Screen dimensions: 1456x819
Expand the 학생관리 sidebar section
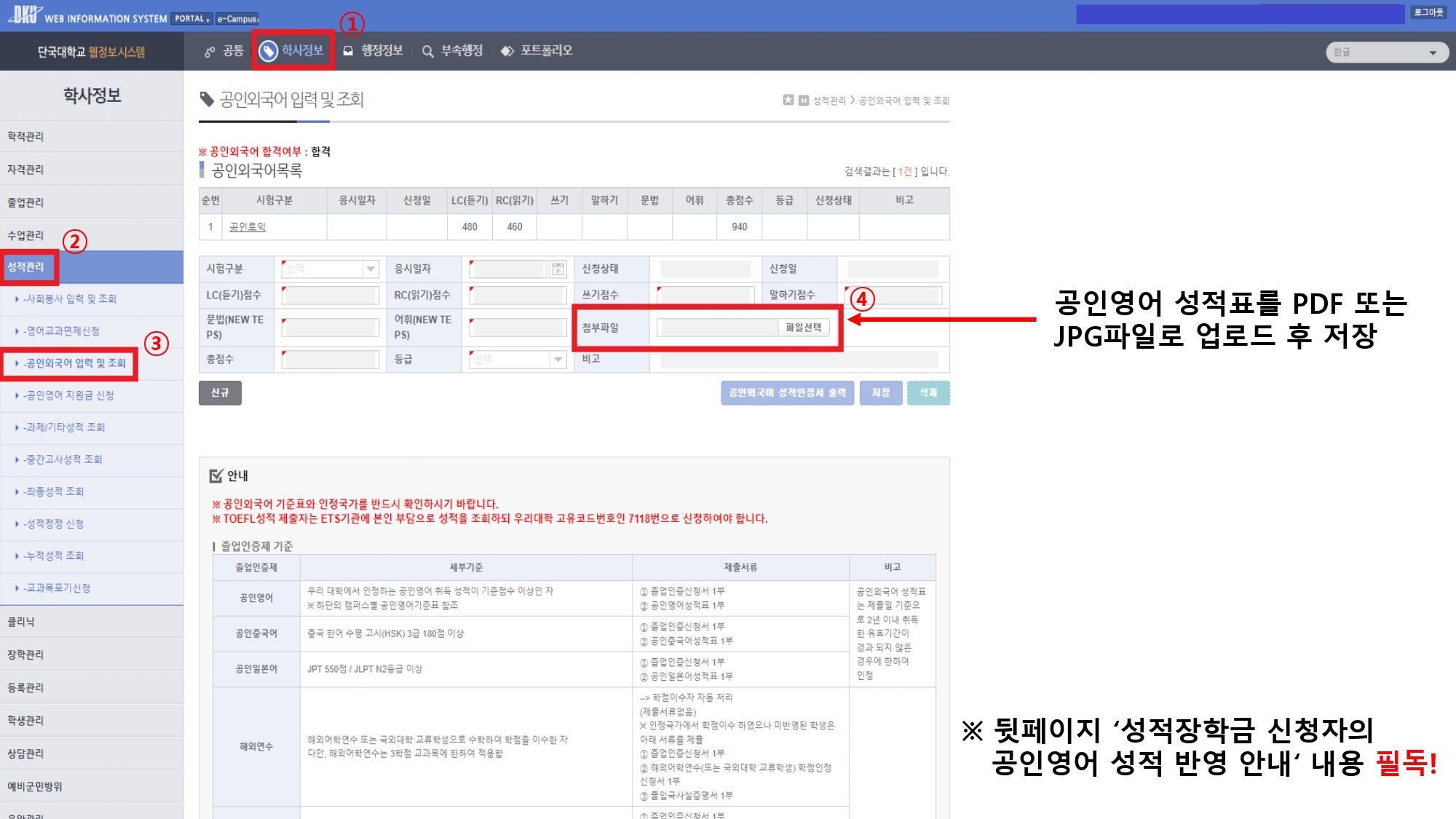tap(92, 720)
